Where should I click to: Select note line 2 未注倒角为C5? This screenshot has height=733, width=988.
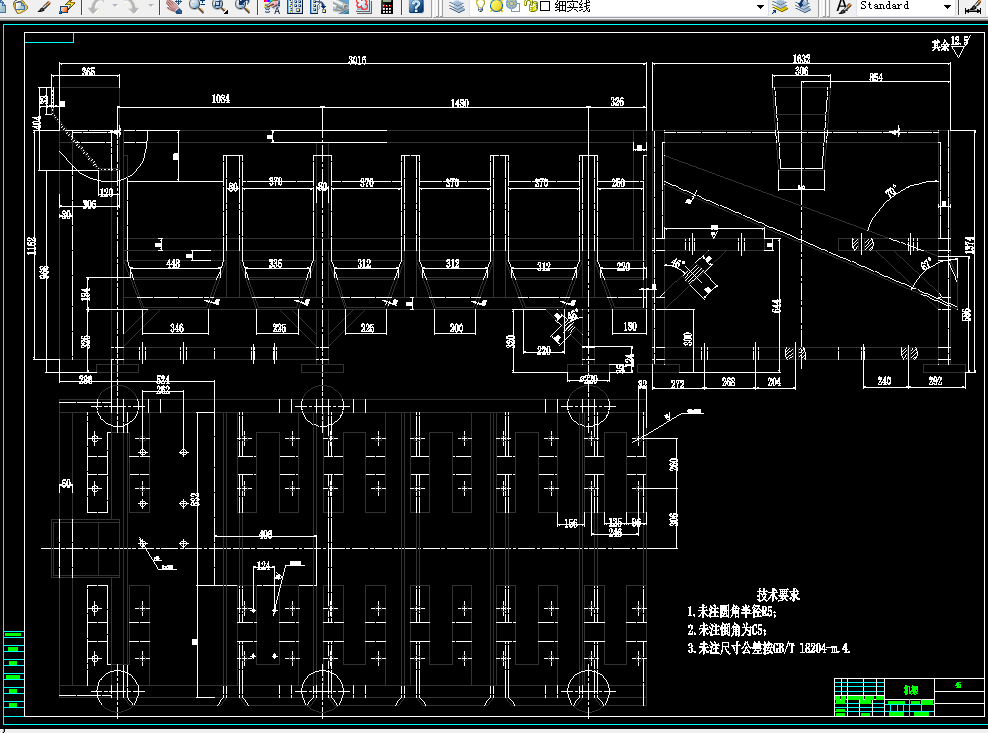coord(727,630)
